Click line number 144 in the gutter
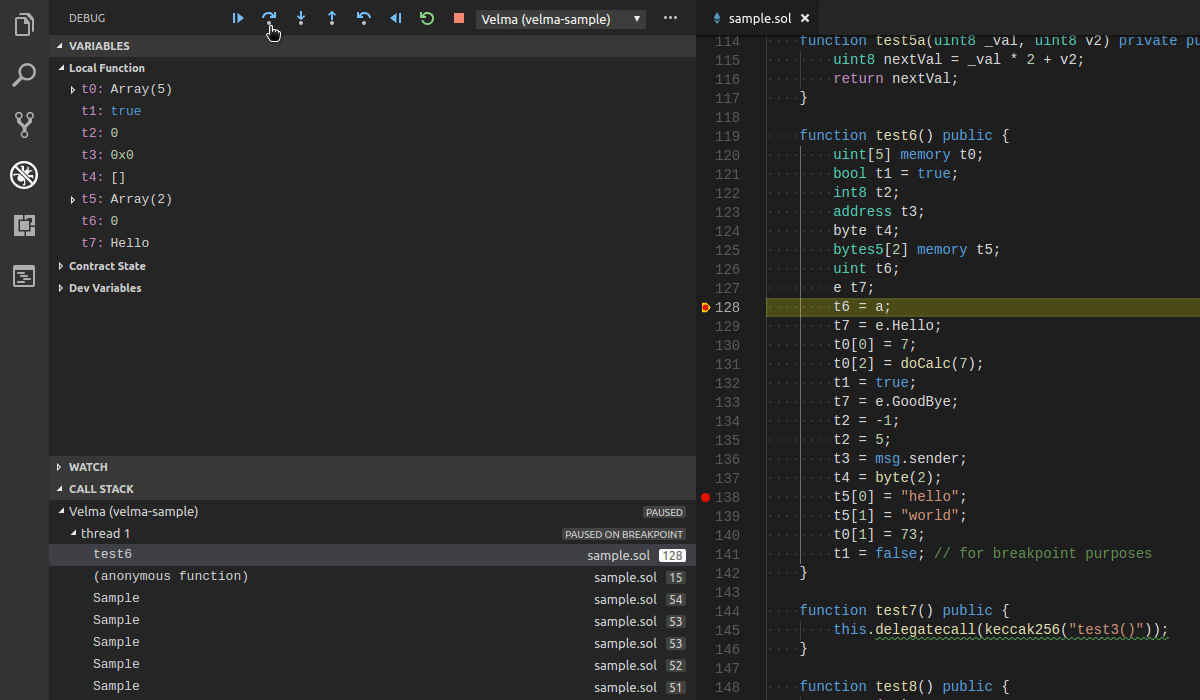The image size is (1200, 700). (x=728, y=611)
